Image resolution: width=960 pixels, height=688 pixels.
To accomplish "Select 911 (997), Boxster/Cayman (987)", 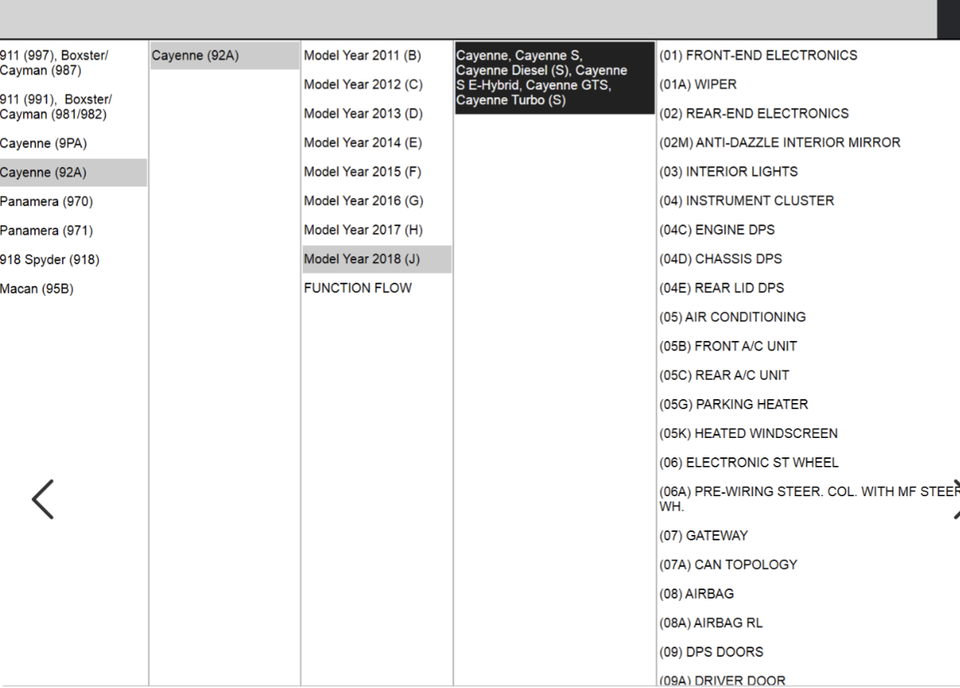I will [x=54, y=63].
